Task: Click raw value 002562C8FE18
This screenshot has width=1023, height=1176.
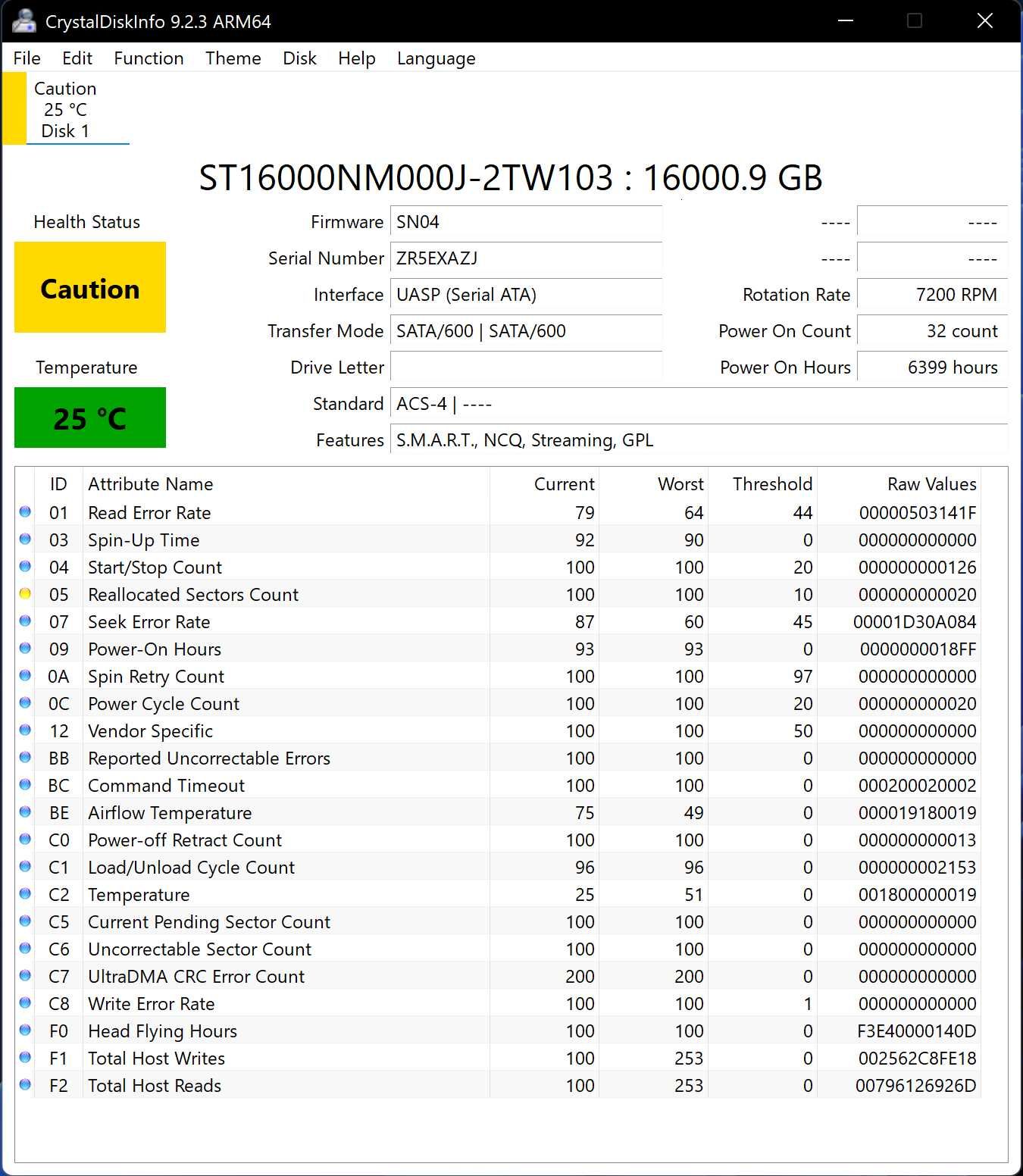Action: 918,1059
